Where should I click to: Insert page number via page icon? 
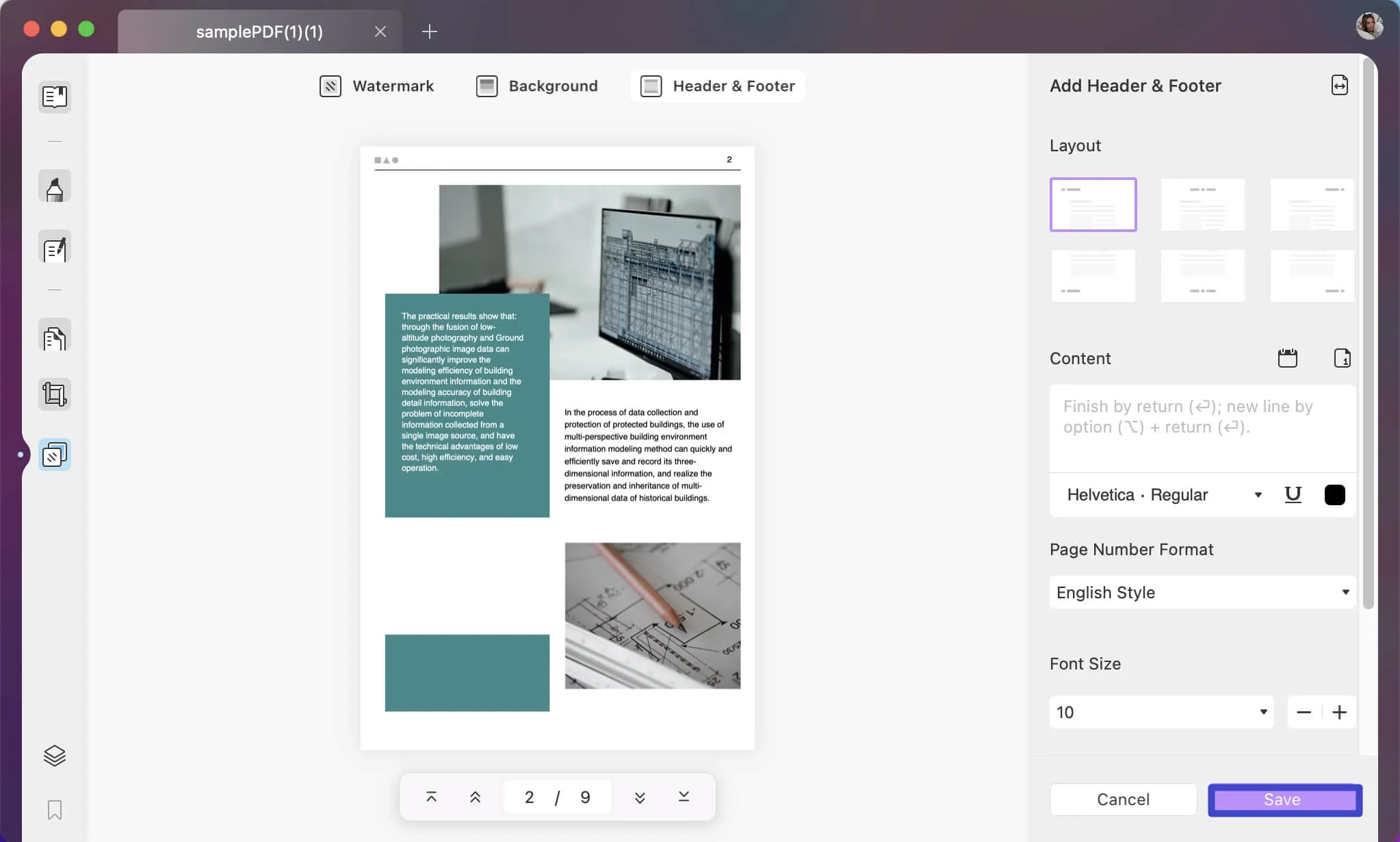click(x=1342, y=358)
